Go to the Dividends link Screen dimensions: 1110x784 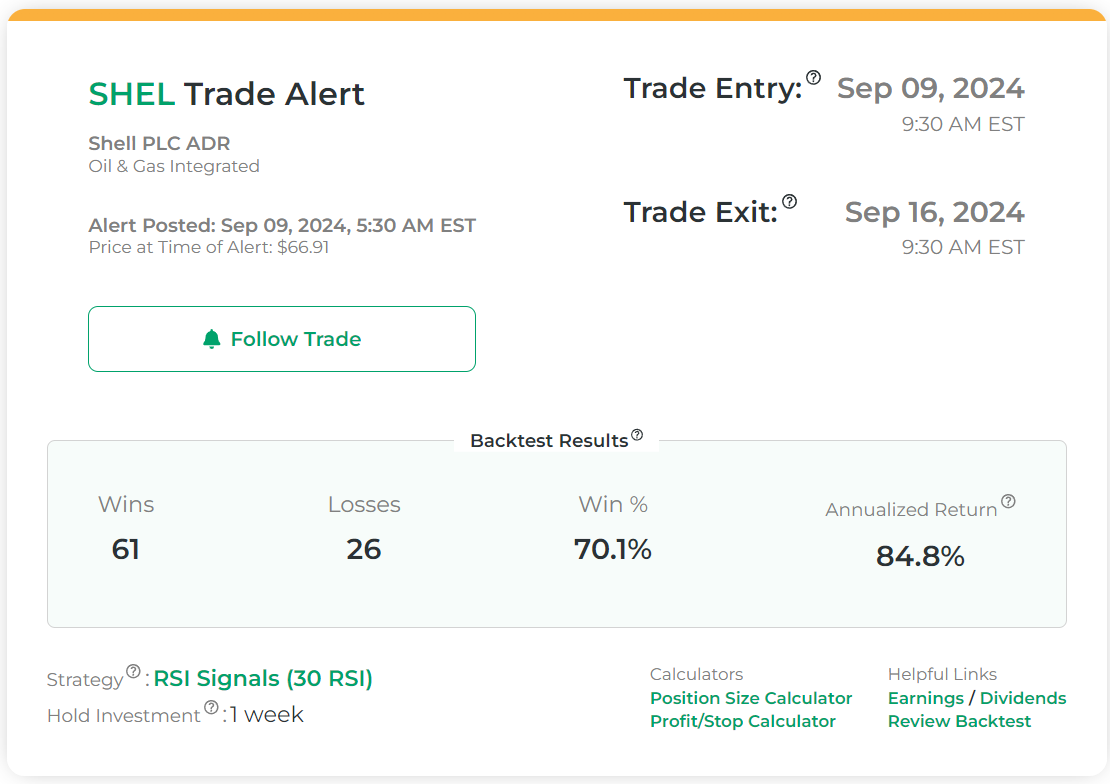click(1023, 698)
